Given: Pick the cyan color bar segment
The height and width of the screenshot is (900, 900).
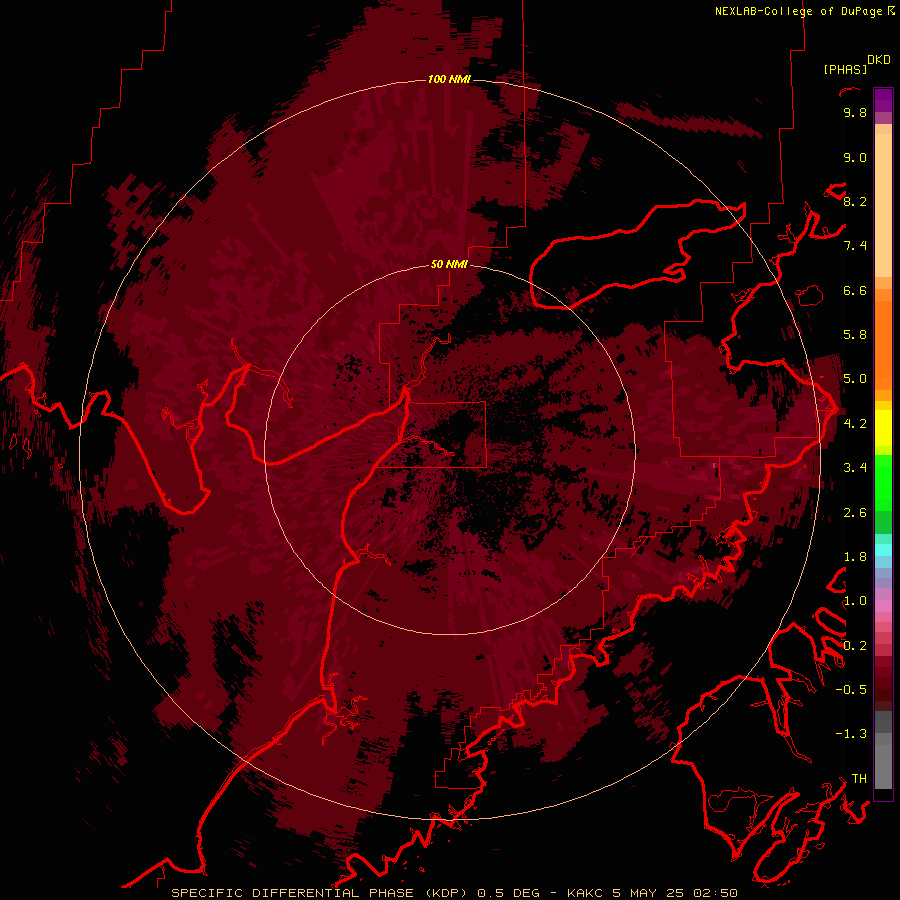Looking at the screenshot, I should [x=883, y=550].
